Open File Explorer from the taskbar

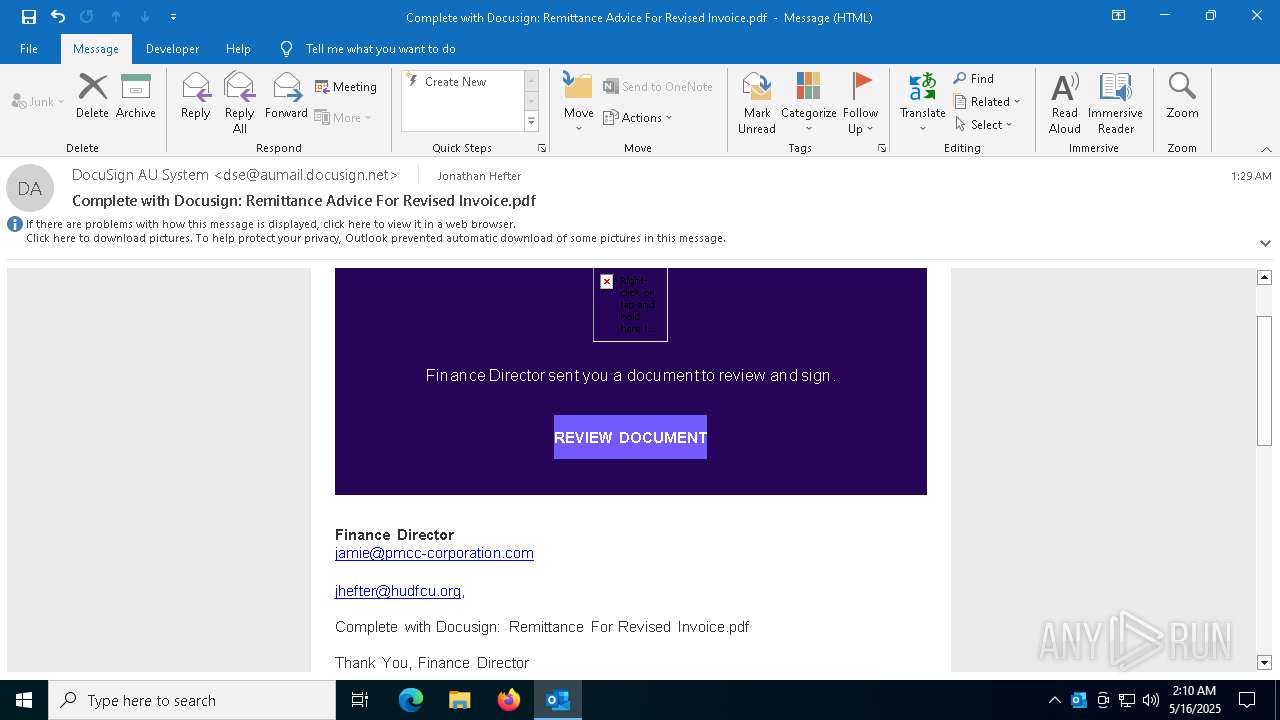pos(459,700)
